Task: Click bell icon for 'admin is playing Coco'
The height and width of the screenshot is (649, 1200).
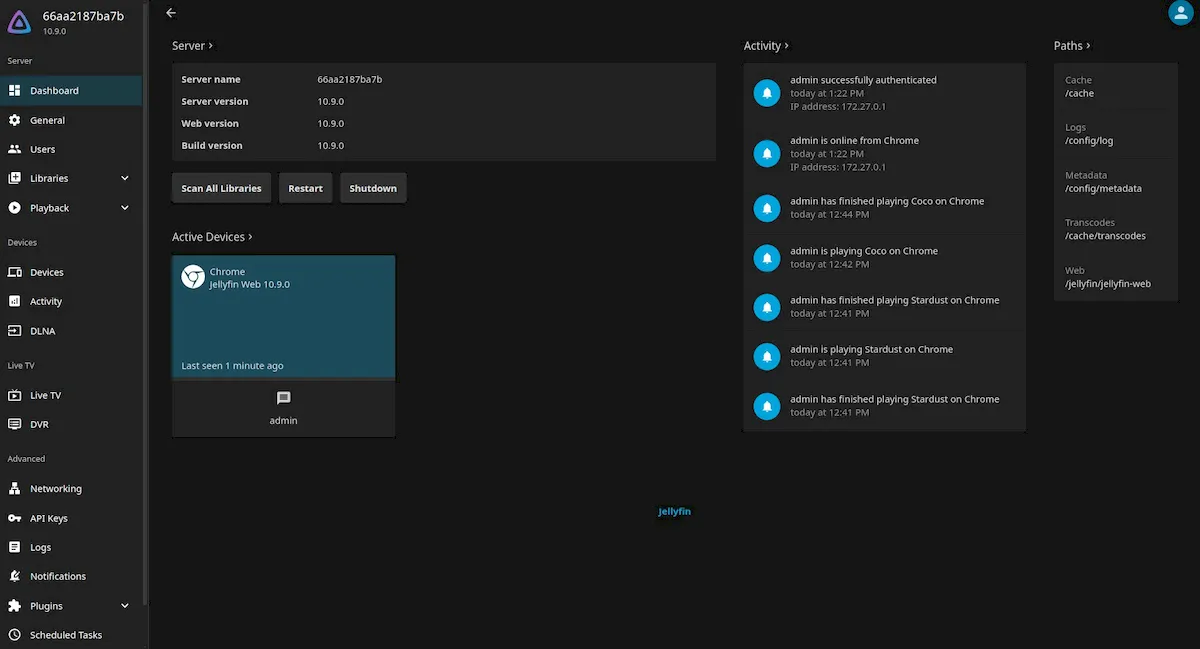Action: [x=767, y=257]
